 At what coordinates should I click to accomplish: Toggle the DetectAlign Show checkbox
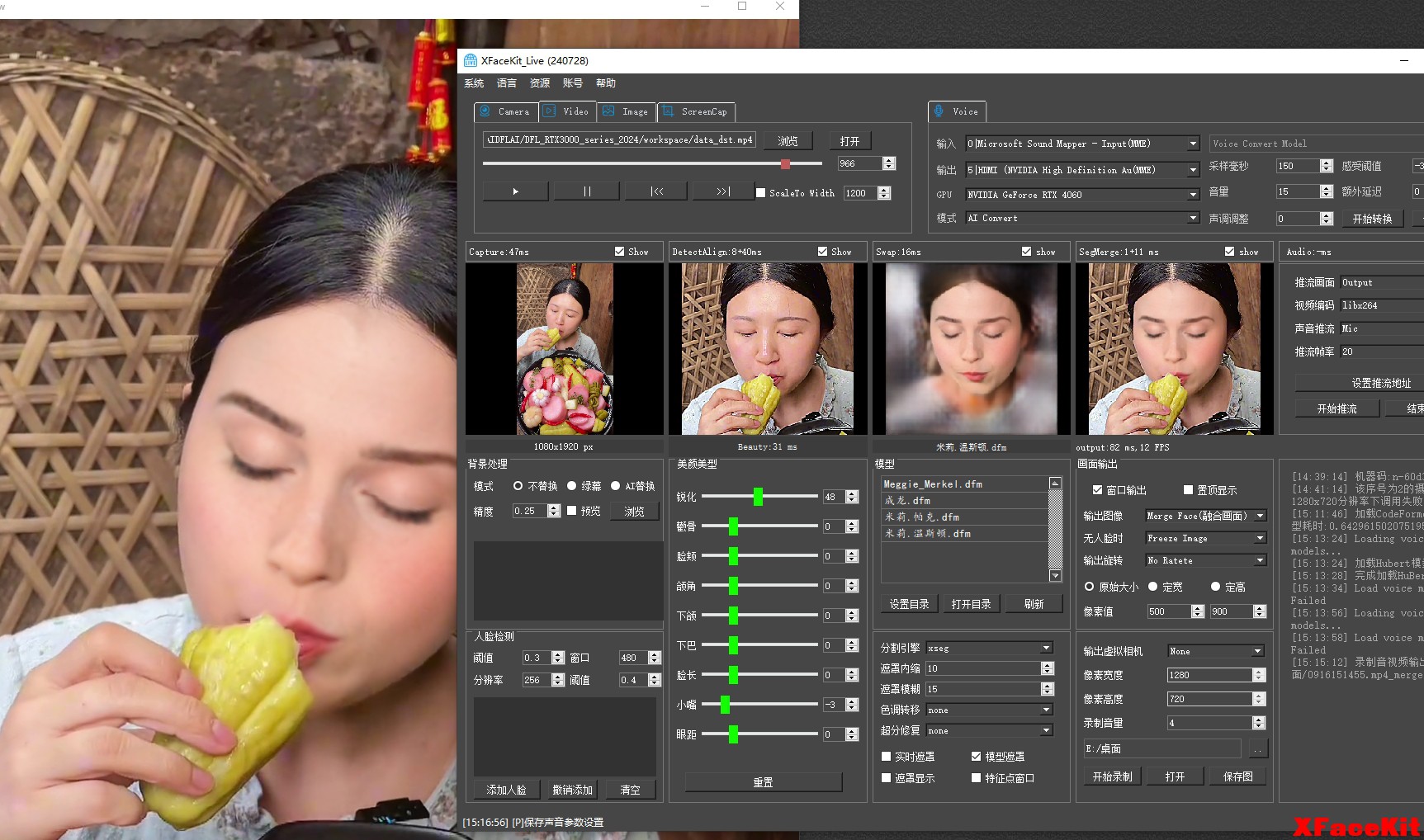[823, 252]
